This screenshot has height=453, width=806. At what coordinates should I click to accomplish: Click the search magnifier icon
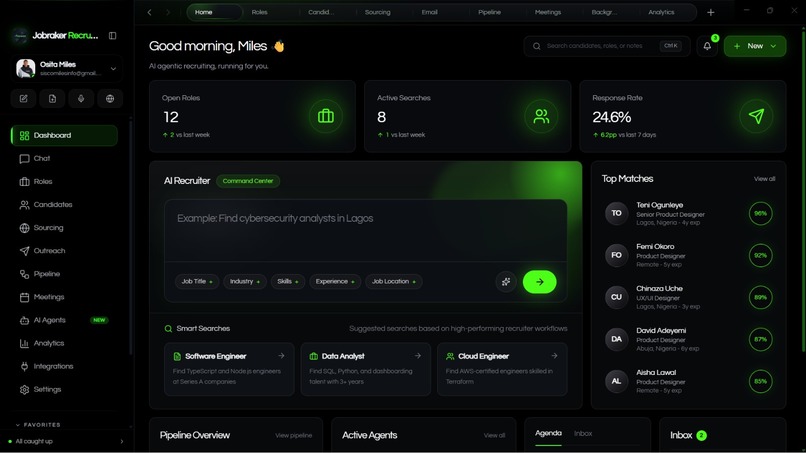click(x=537, y=46)
